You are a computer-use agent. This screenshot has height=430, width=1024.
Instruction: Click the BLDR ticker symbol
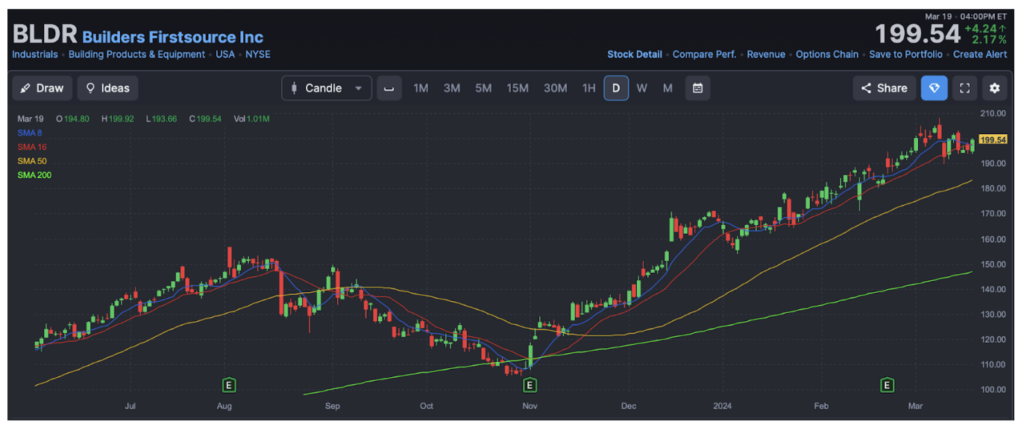tap(44, 34)
